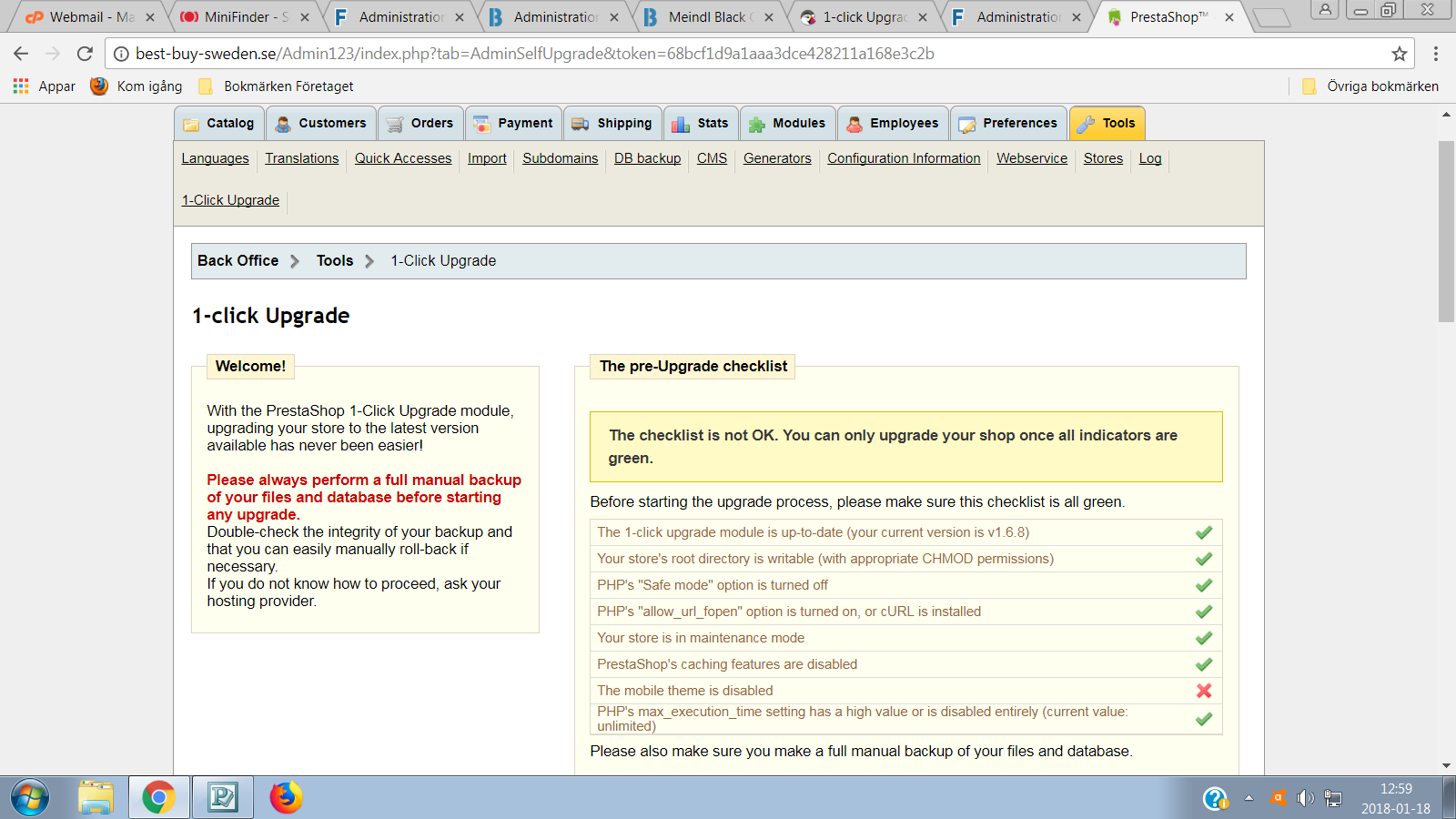The image size is (1456, 819).
Task: Click the page vertical scrollbar thumb
Action: click(1446, 231)
